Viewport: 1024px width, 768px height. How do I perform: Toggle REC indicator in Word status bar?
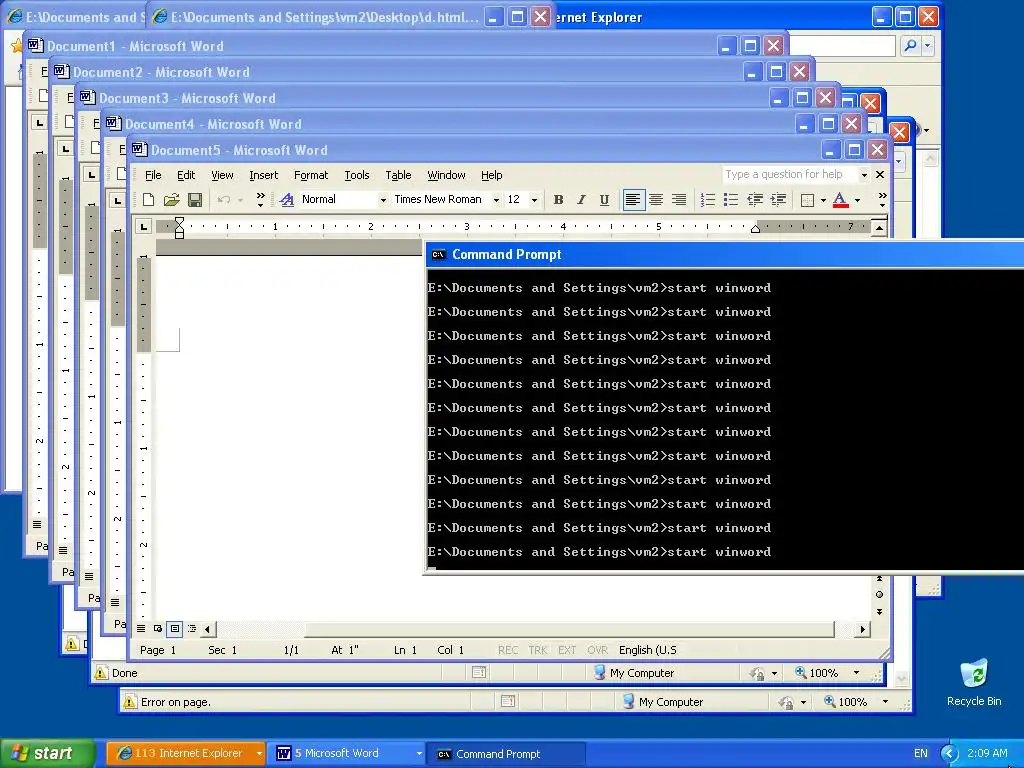point(508,650)
